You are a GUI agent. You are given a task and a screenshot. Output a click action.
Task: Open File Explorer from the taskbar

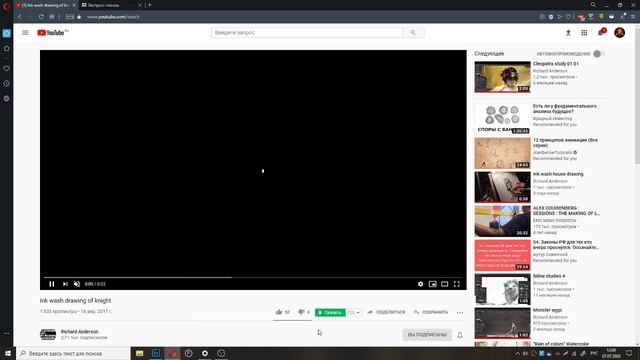pyautogui.click(x=140, y=353)
